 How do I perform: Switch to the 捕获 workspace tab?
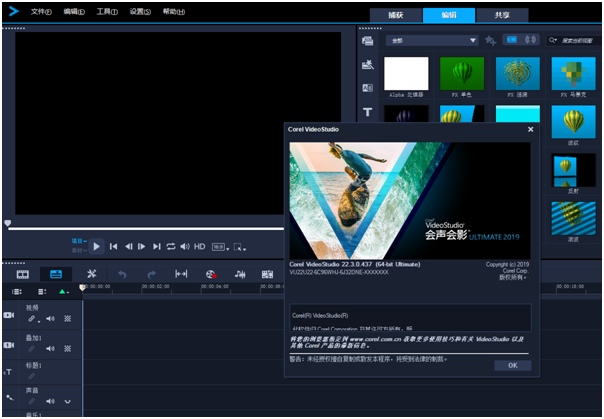pyautogui.click(x=396, y=15)
